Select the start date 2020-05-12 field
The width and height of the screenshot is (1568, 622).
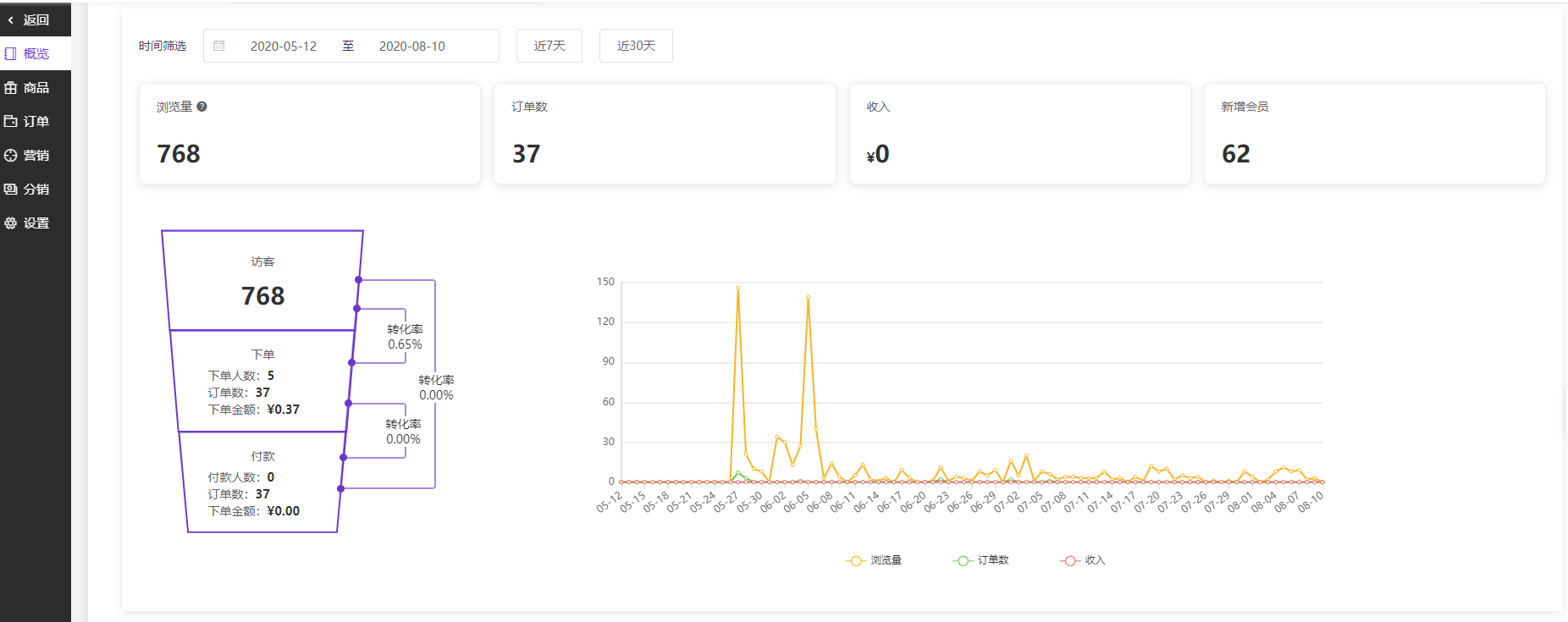[x=284, y=46]
